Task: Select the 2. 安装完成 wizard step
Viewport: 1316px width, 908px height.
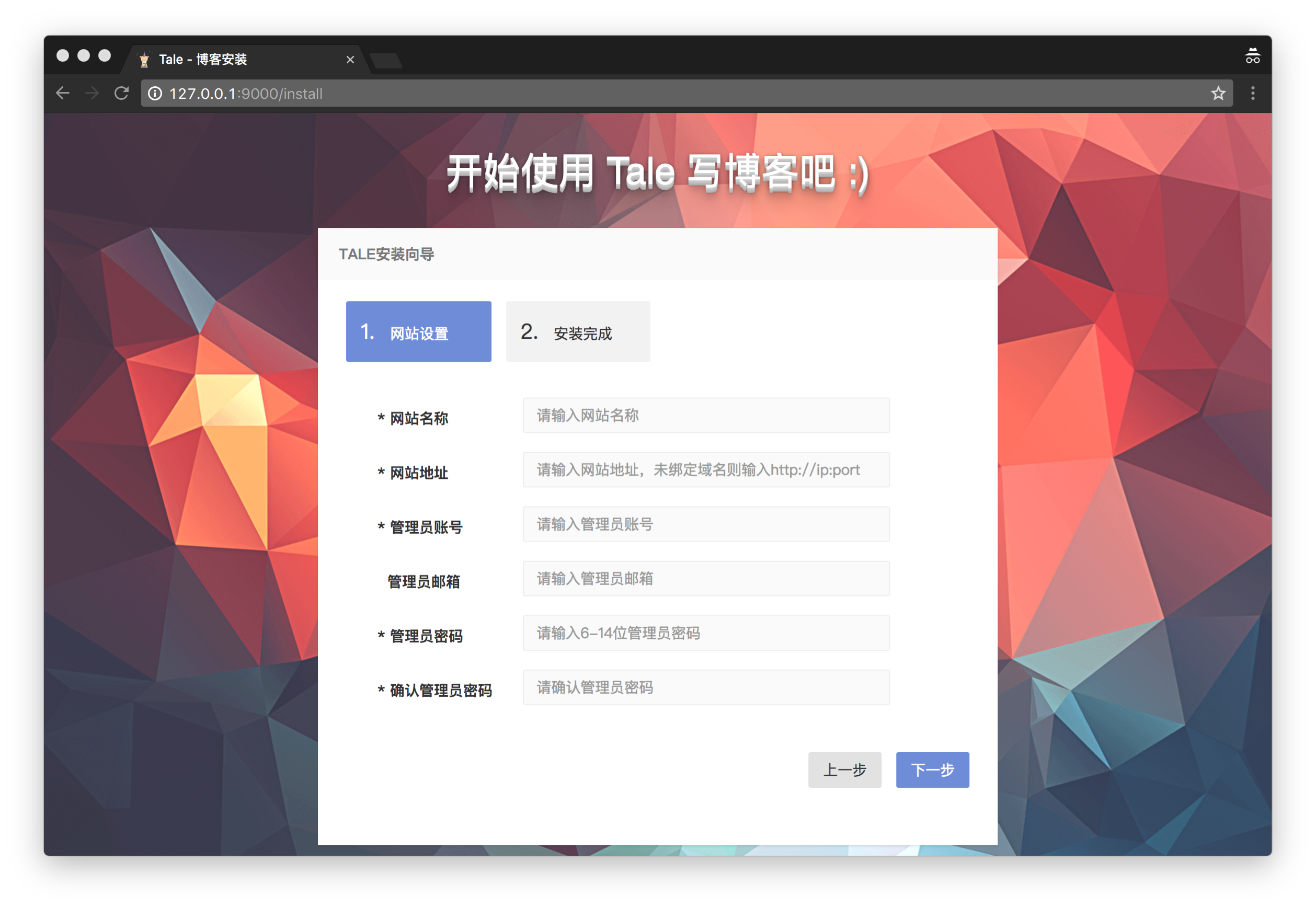Action: click(578, 332)
